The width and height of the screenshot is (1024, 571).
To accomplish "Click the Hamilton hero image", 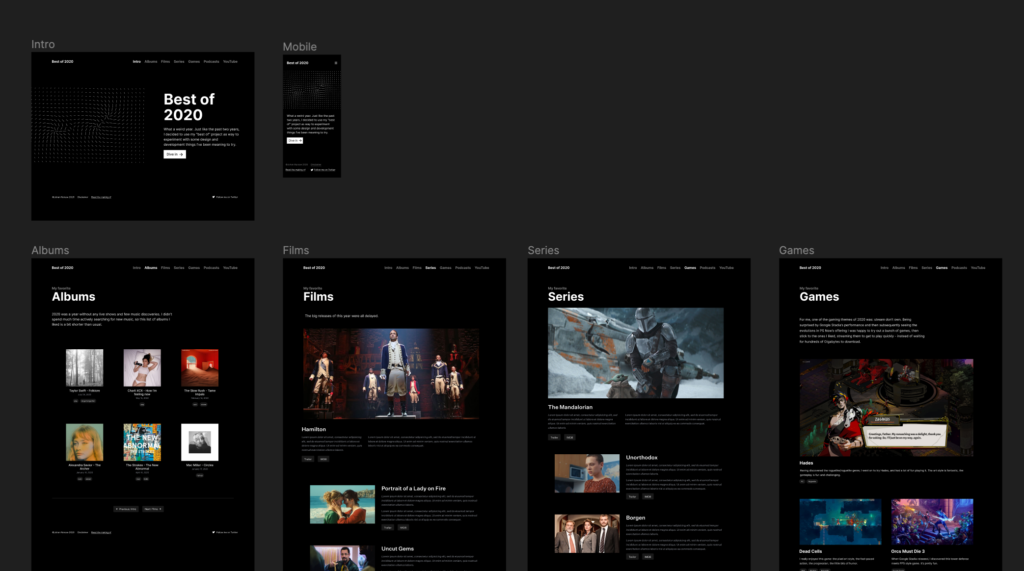I will [391, 373].
